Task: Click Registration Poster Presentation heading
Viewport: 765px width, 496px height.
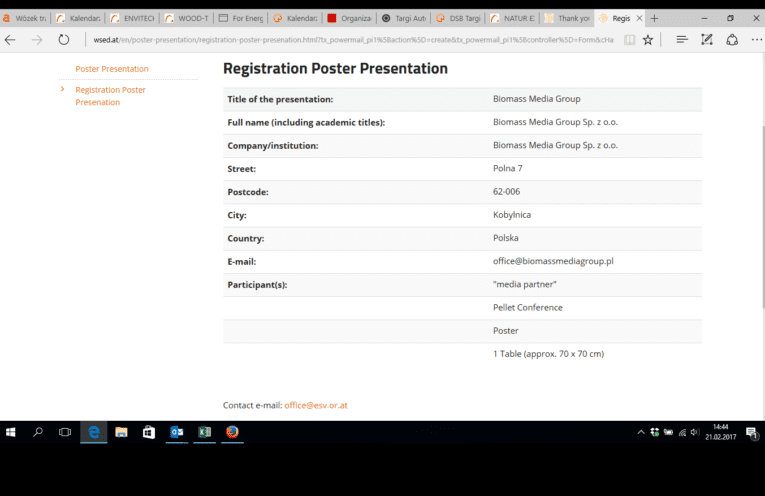Action: coord(335,68)
